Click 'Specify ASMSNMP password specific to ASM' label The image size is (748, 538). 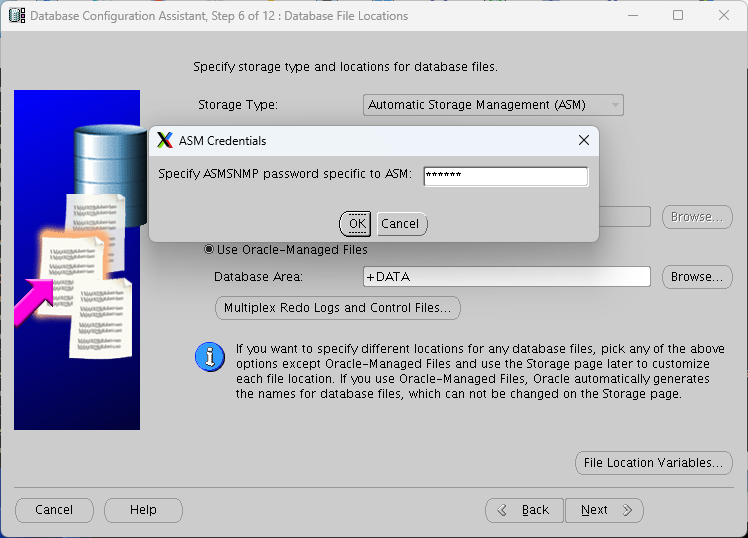tap(285, 174)
